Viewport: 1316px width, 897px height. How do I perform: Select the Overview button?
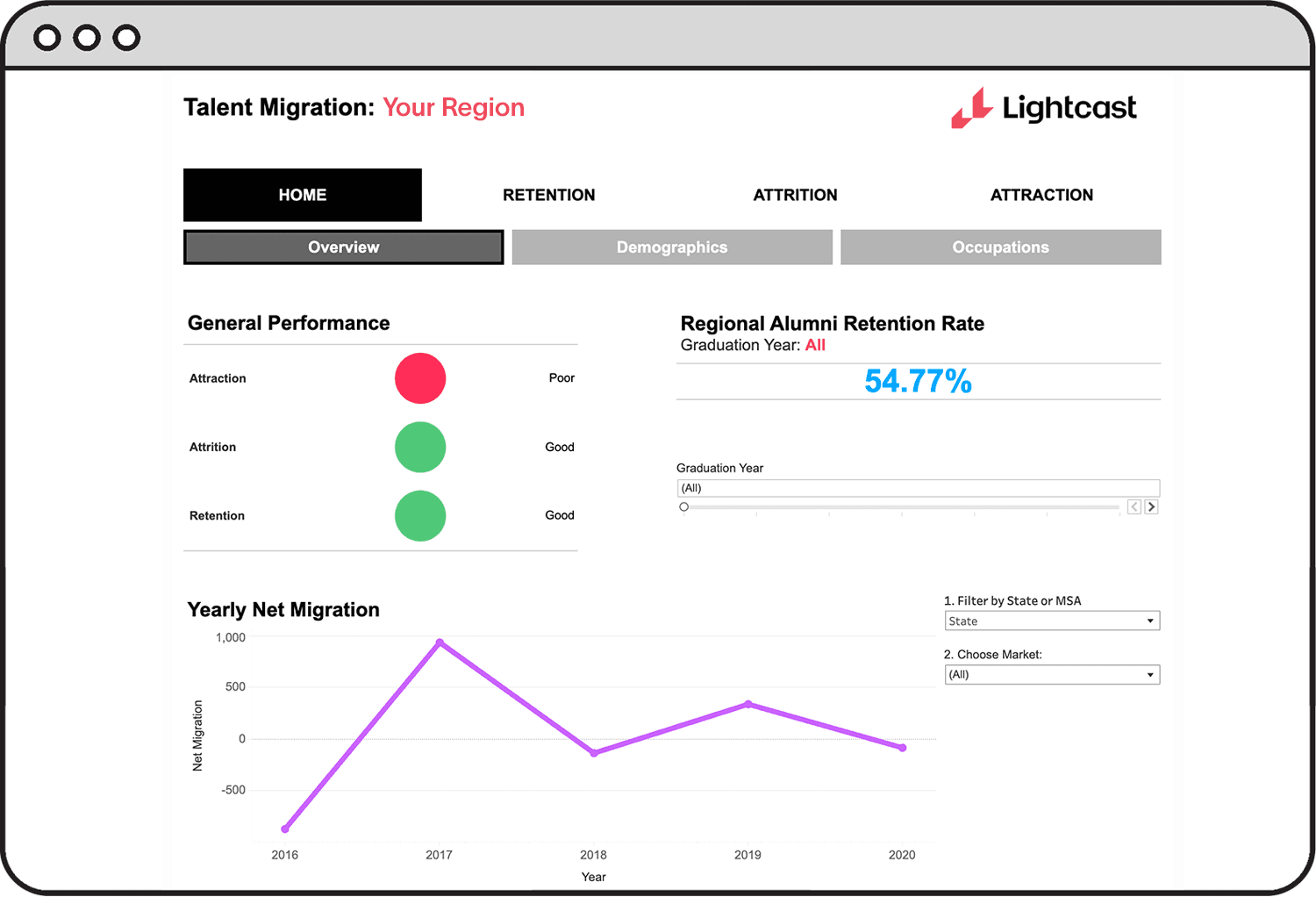[x=343, y=247]
